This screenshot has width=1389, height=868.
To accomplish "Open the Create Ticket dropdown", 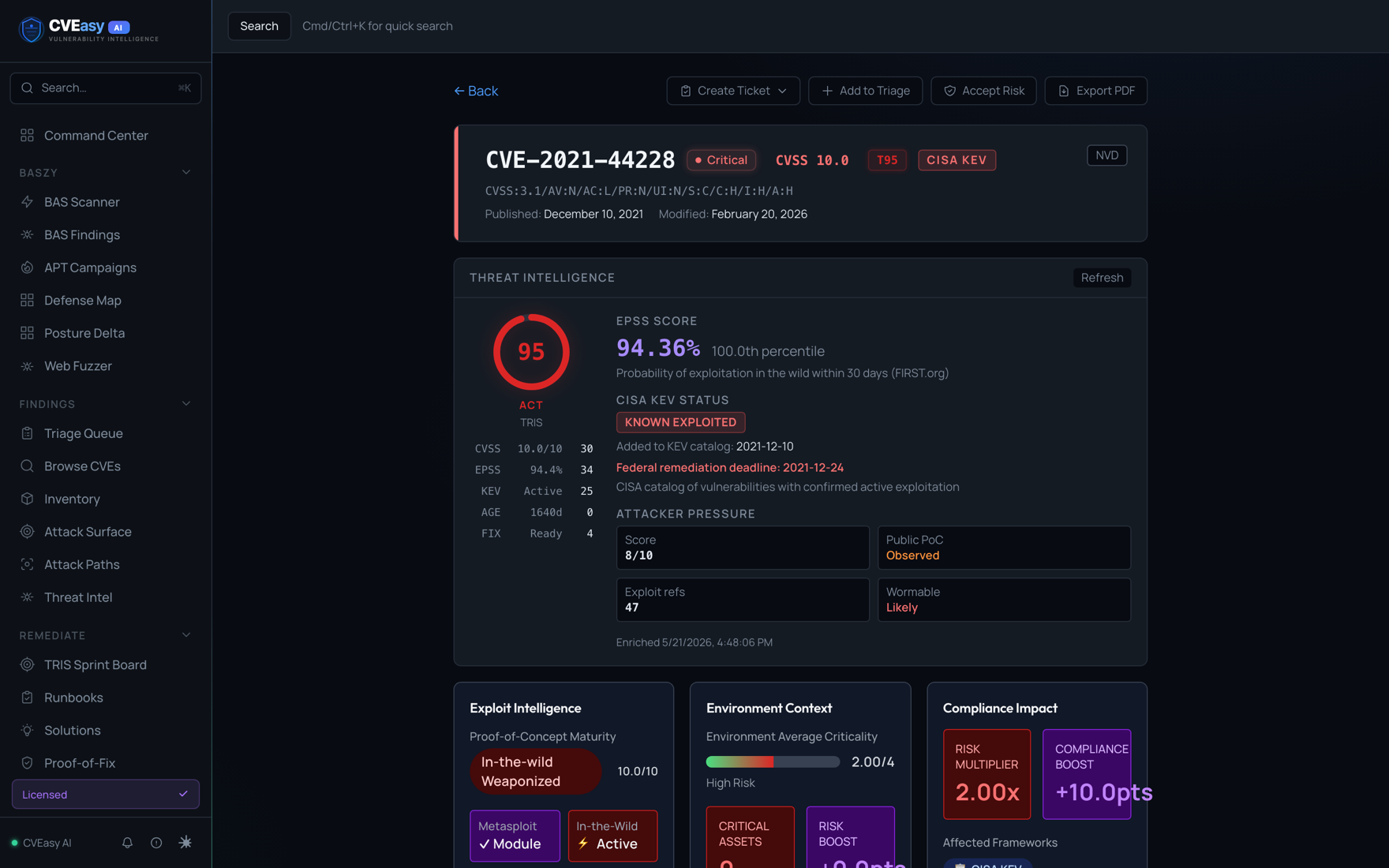I will click(x=733, y=91).
